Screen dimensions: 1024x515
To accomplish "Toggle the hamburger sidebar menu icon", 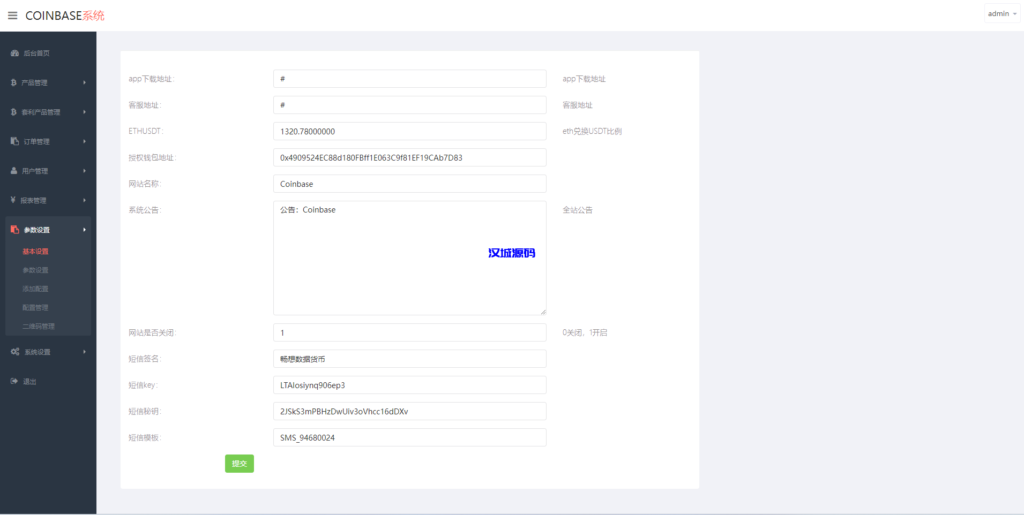I will [x=12, y=15].
